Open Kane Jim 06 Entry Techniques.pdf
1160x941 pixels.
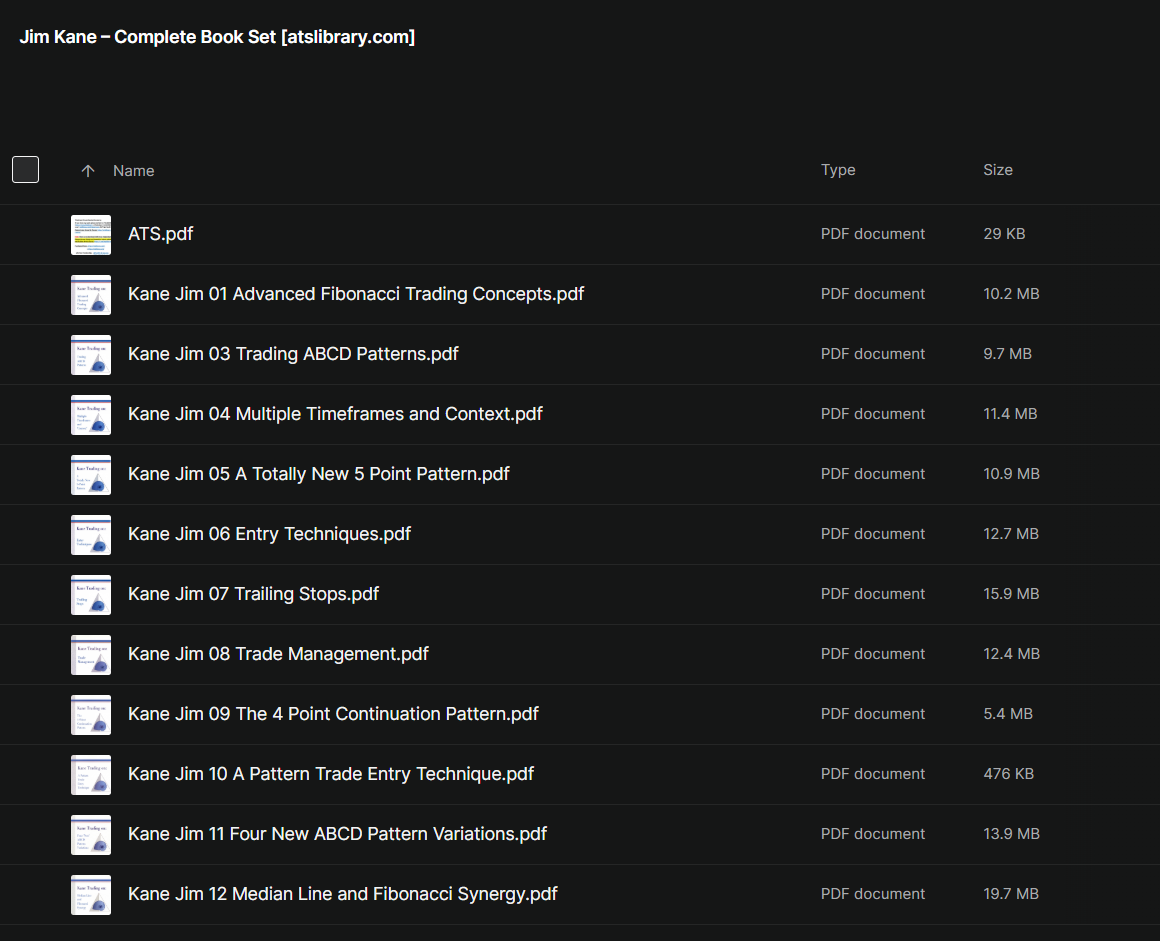(x=269, y=534)
